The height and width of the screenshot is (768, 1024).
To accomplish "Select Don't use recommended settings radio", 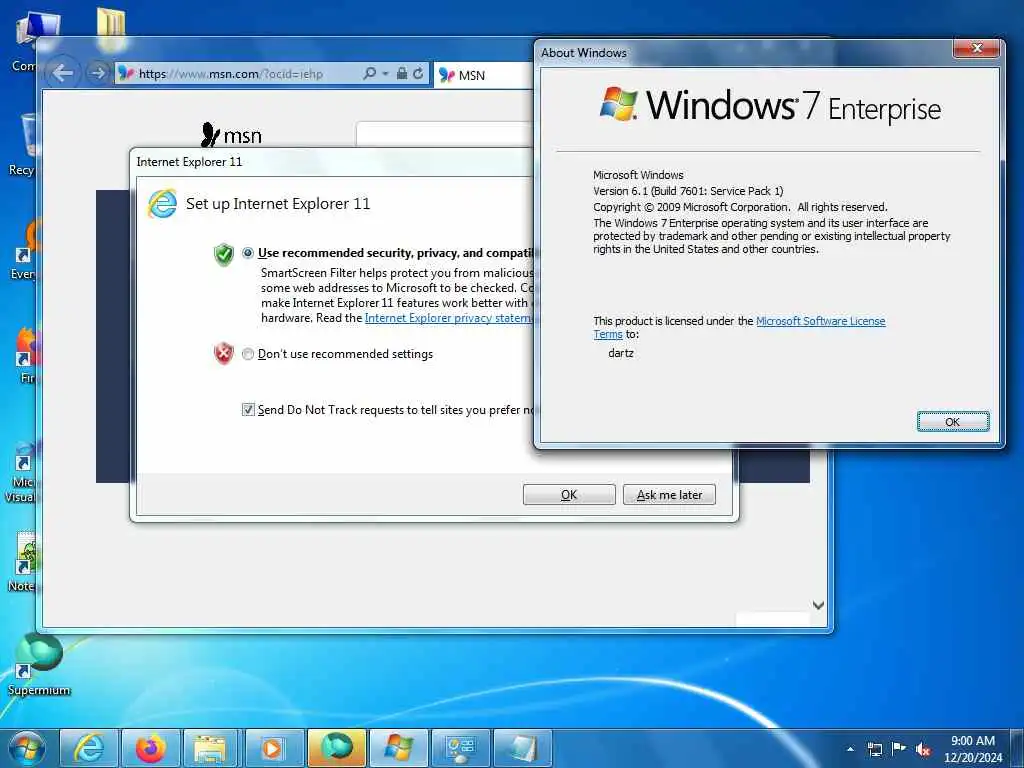I will pyautogui.click(x=248, y=354).
